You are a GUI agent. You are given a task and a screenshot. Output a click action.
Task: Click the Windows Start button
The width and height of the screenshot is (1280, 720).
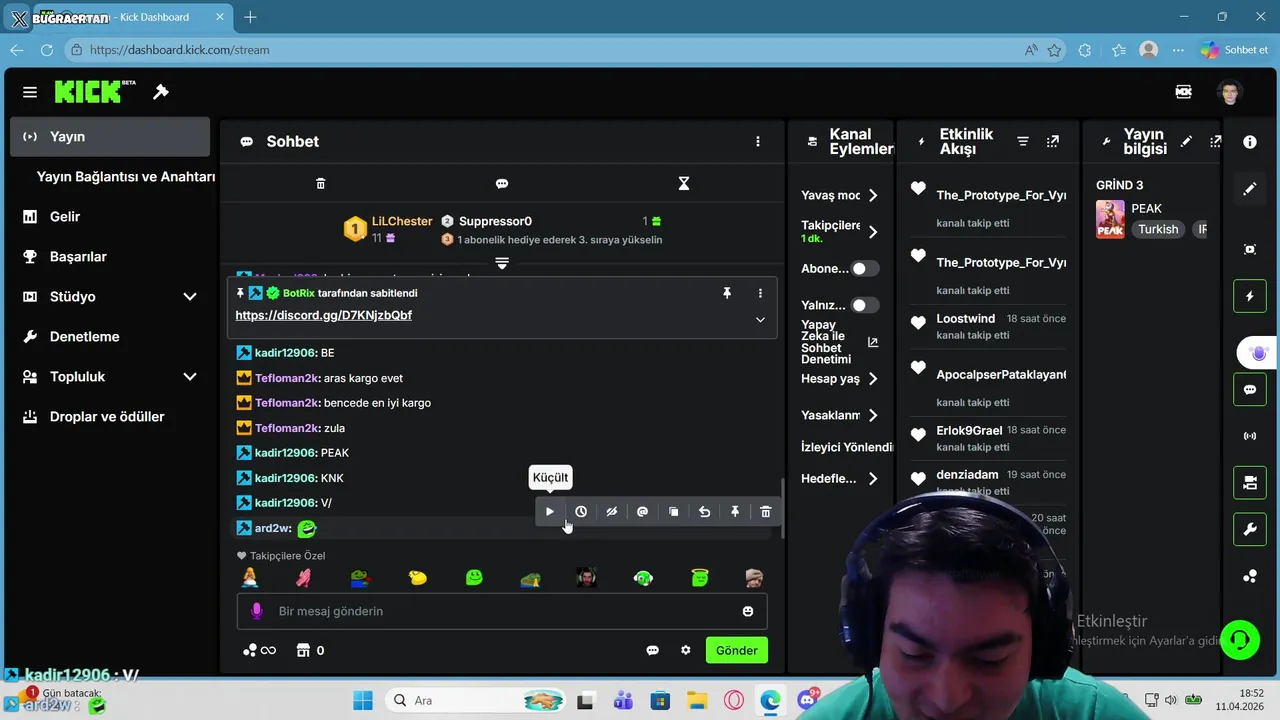(362, 700)
